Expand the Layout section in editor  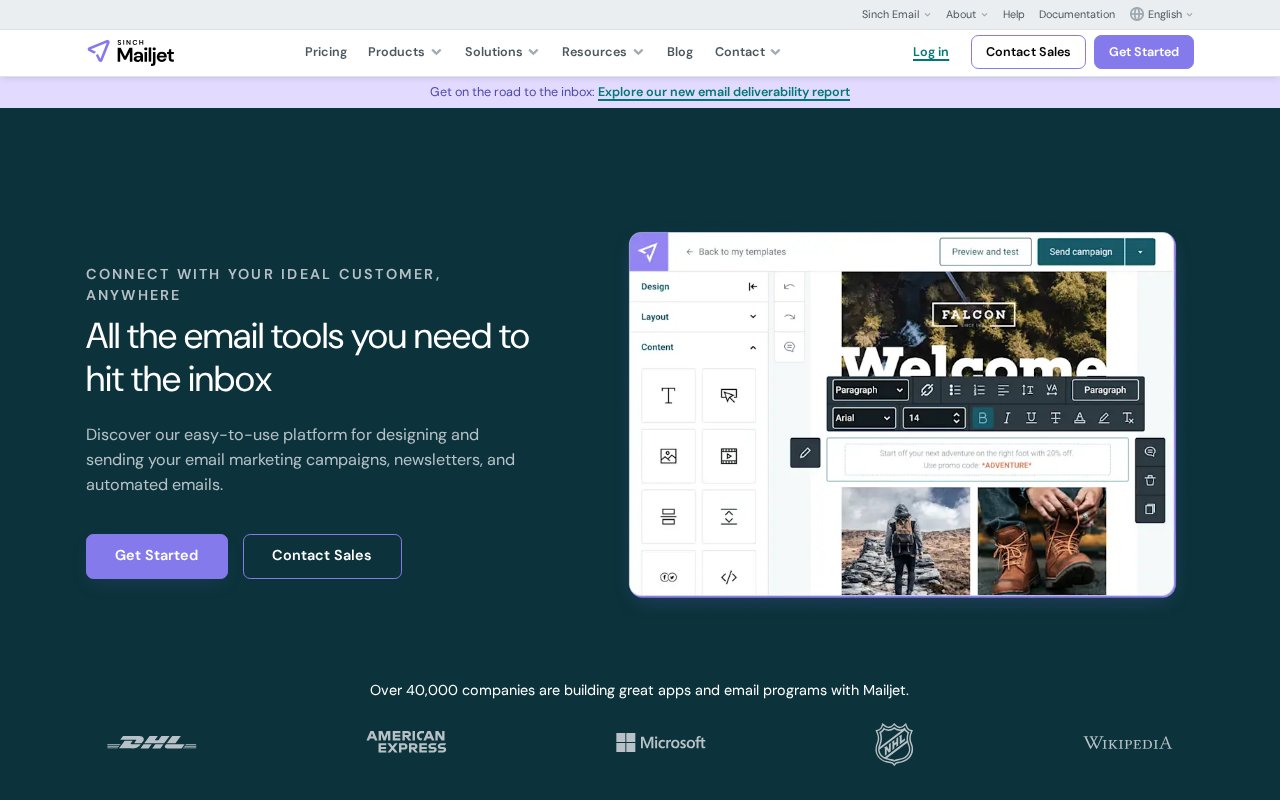coord(699,317)
